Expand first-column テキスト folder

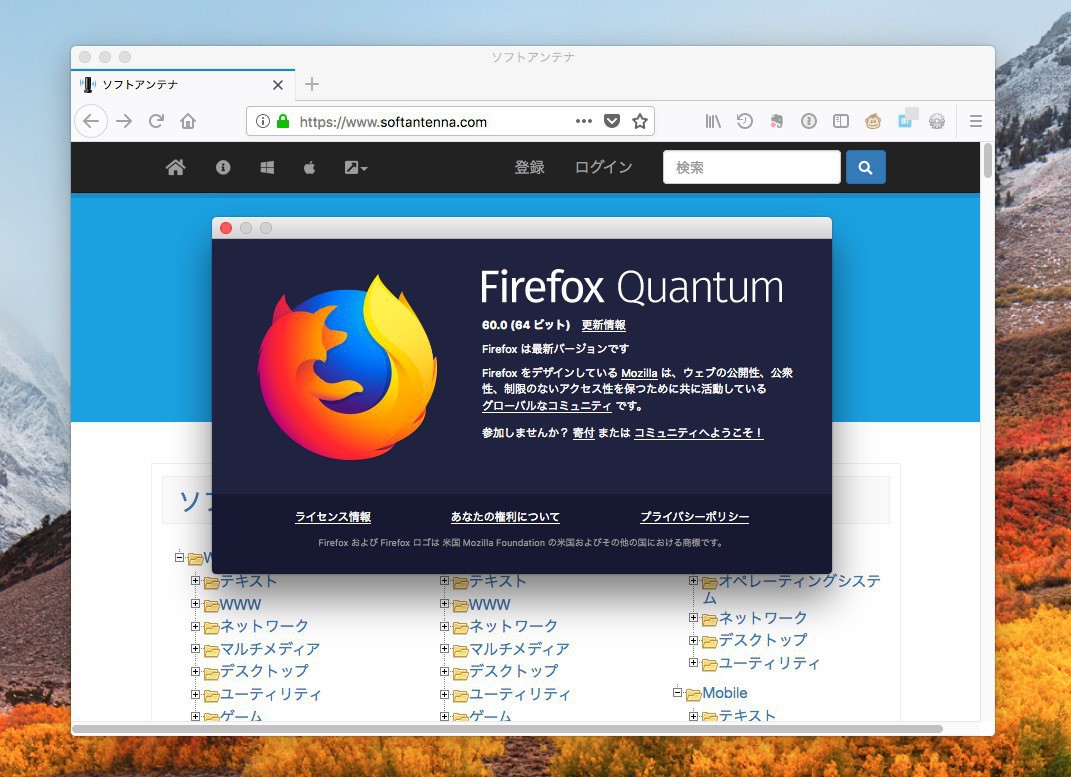coord(195,580)
